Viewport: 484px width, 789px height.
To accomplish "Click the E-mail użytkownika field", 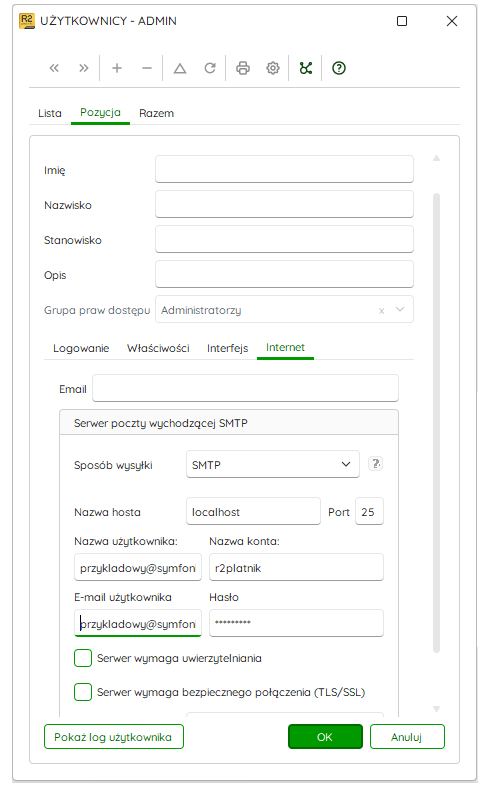I will 138,623.
